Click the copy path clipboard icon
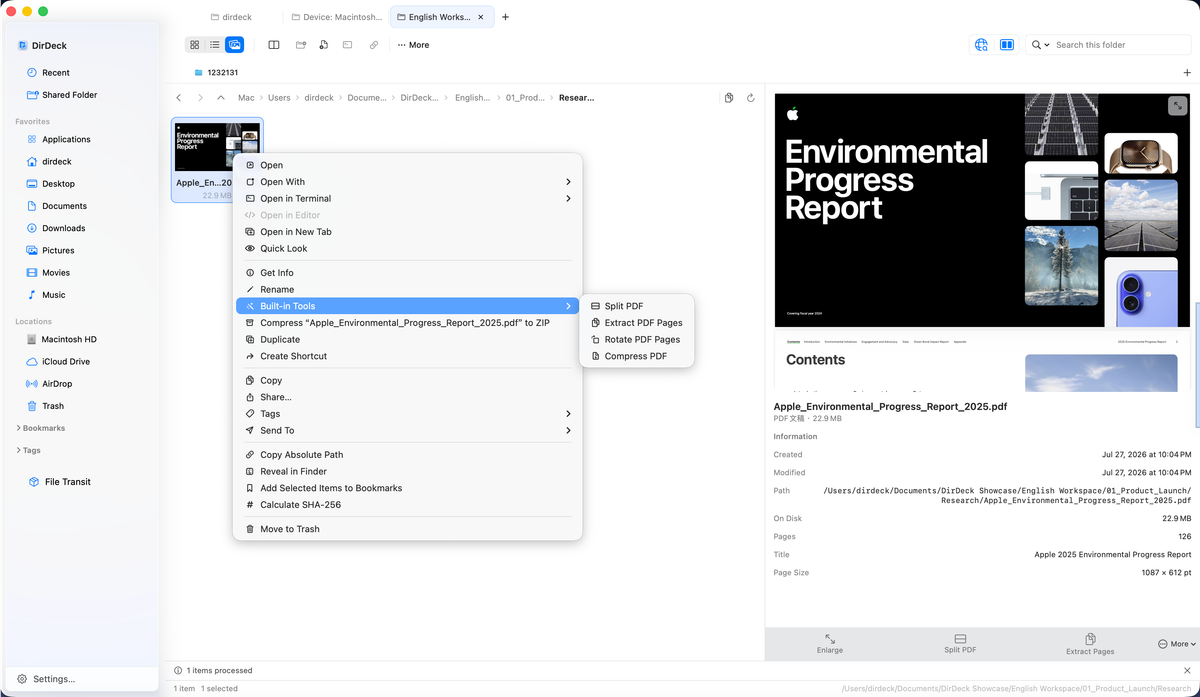 click(x=729, y=98)
